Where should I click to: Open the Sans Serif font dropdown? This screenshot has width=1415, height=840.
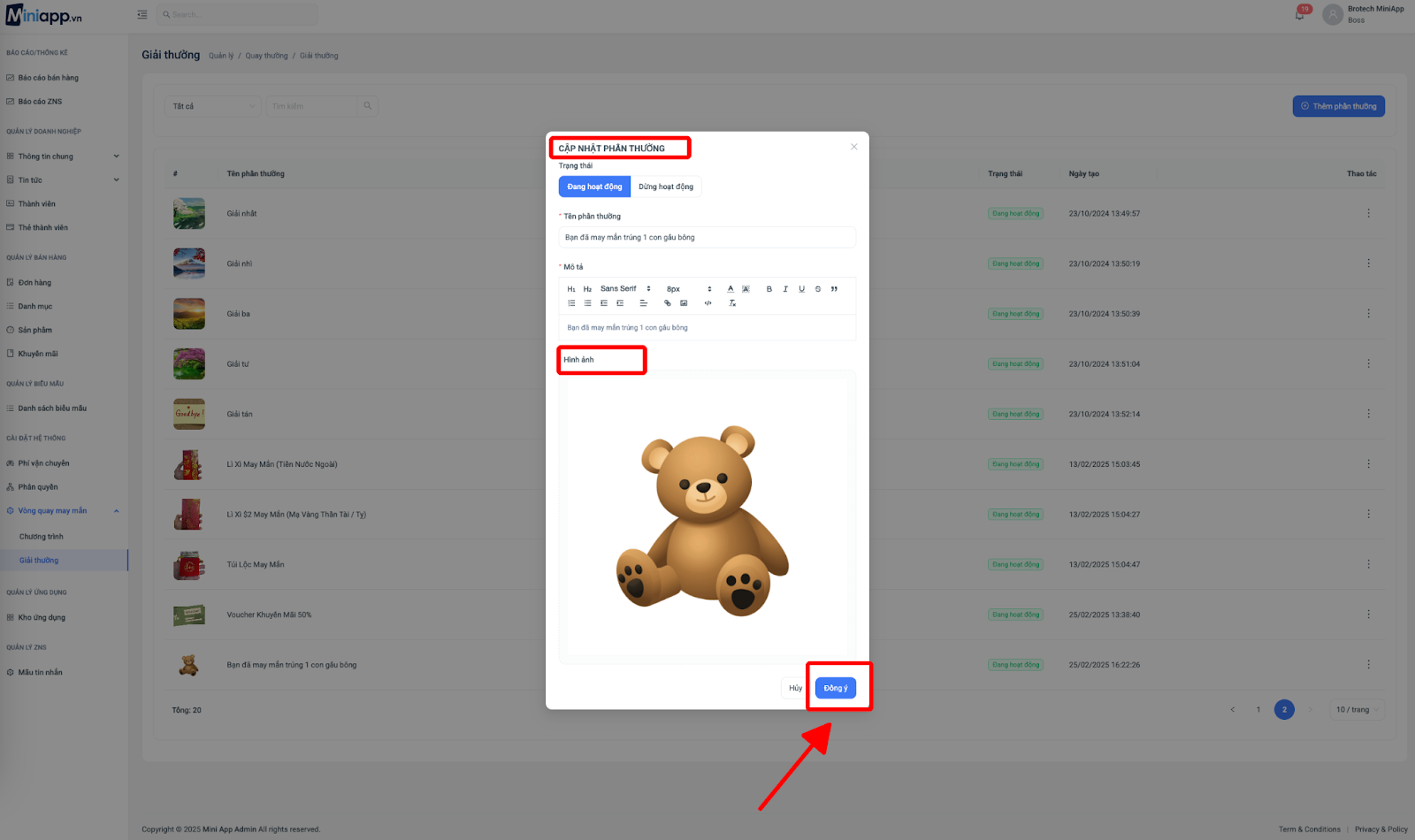(x=625, y=289)
